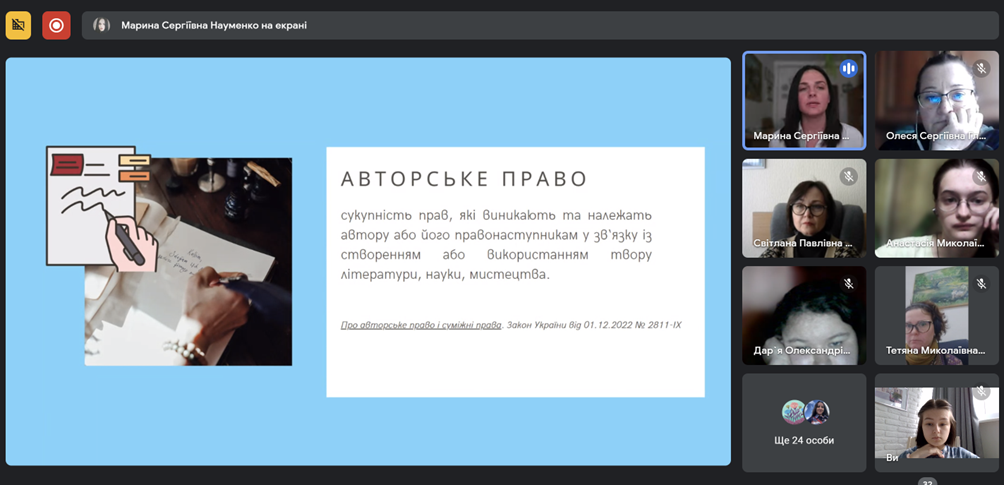Open the 'Ще 24 особи' participants tile
This screenshot has height=485, width=1004.
804,423
